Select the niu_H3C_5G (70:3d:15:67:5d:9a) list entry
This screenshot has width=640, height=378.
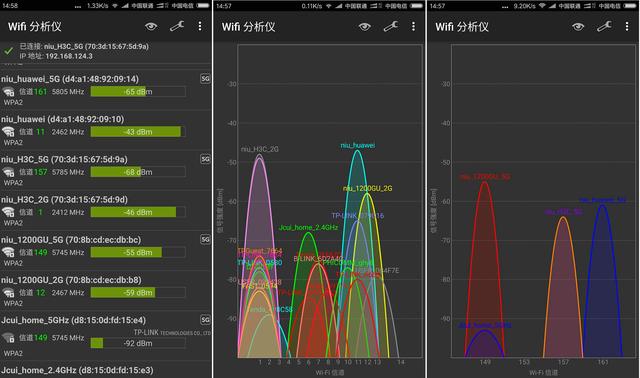[x=106, y=170]
